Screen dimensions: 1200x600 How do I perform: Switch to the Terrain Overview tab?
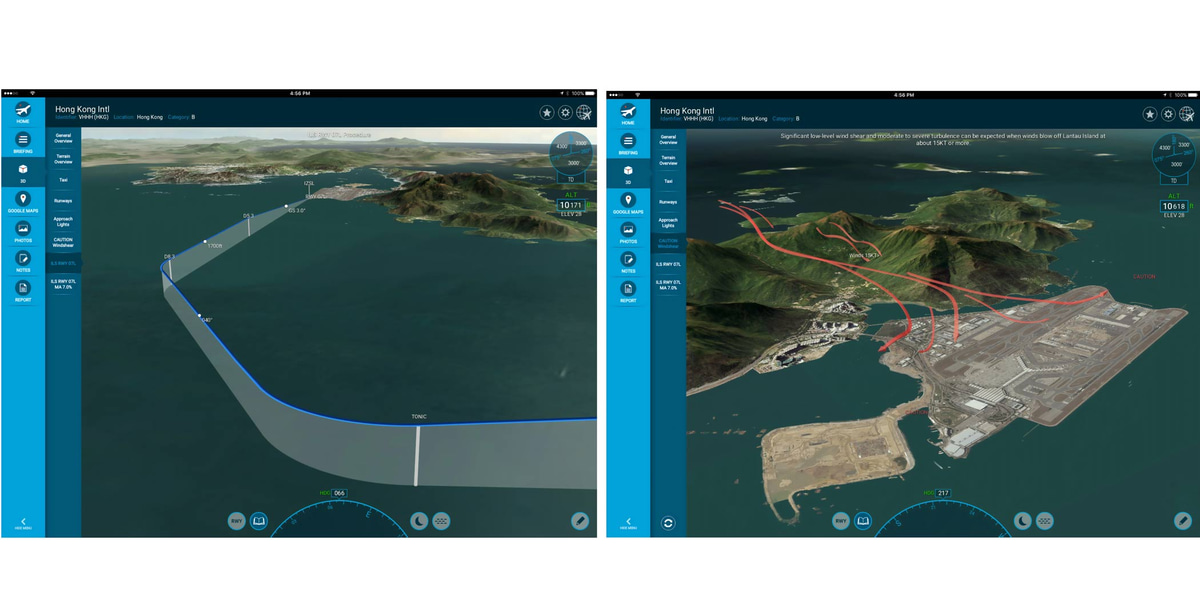63,158
